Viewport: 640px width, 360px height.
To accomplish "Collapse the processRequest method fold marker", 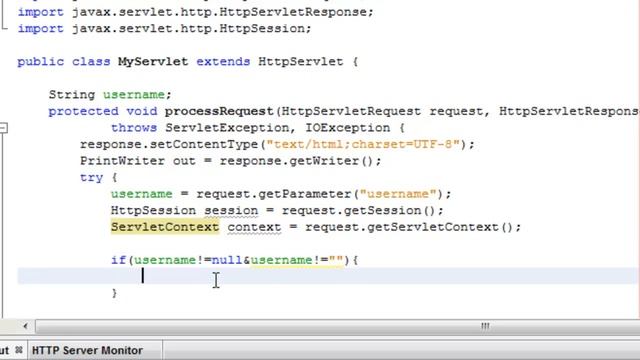I will pos(3,128).
